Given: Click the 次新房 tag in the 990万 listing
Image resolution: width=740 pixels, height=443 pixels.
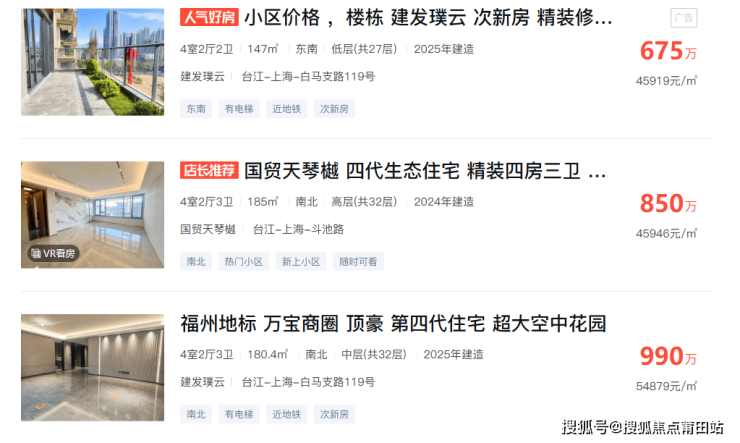Looking at the screenshot, I should coord(334,414).
